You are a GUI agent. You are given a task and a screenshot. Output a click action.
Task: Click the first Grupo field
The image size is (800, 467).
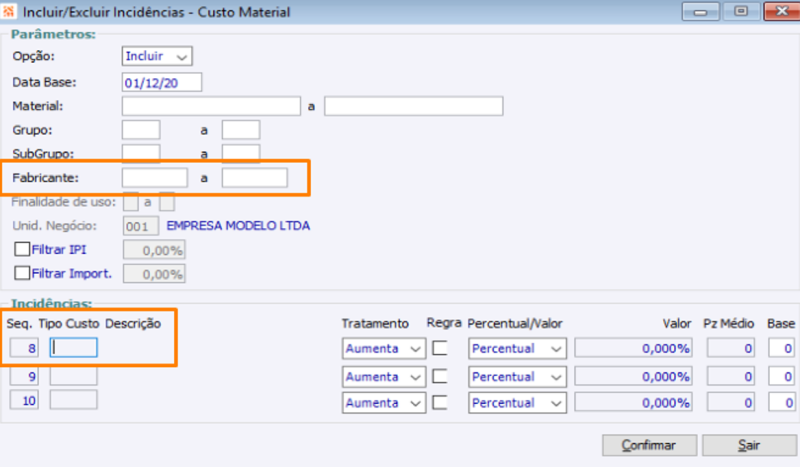click(141, 130)
